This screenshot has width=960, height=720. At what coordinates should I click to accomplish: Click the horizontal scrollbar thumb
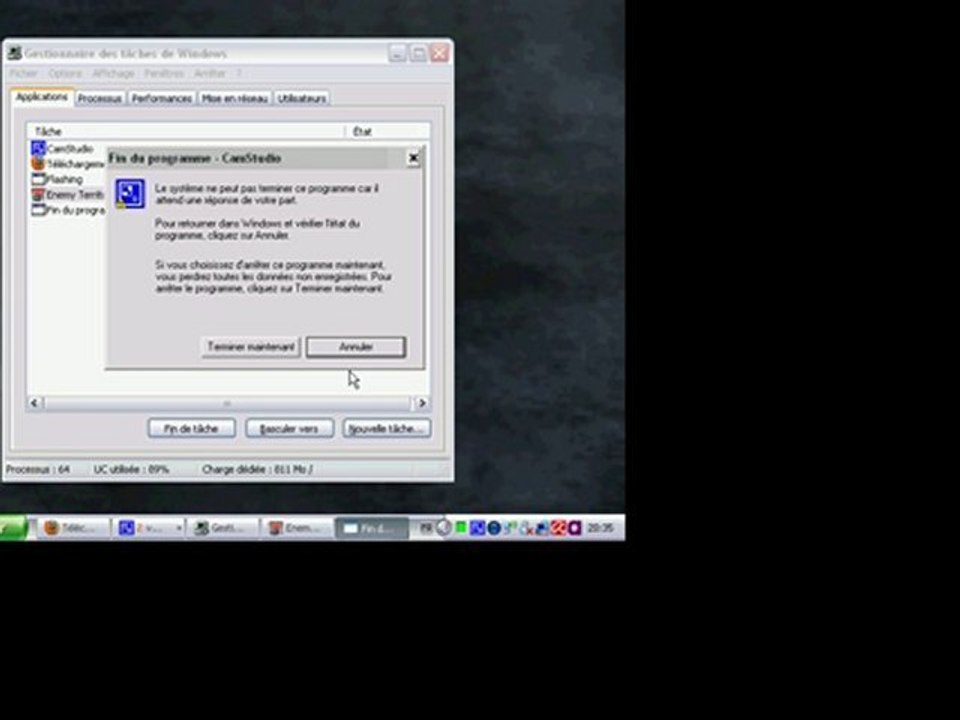click(227, 403)
